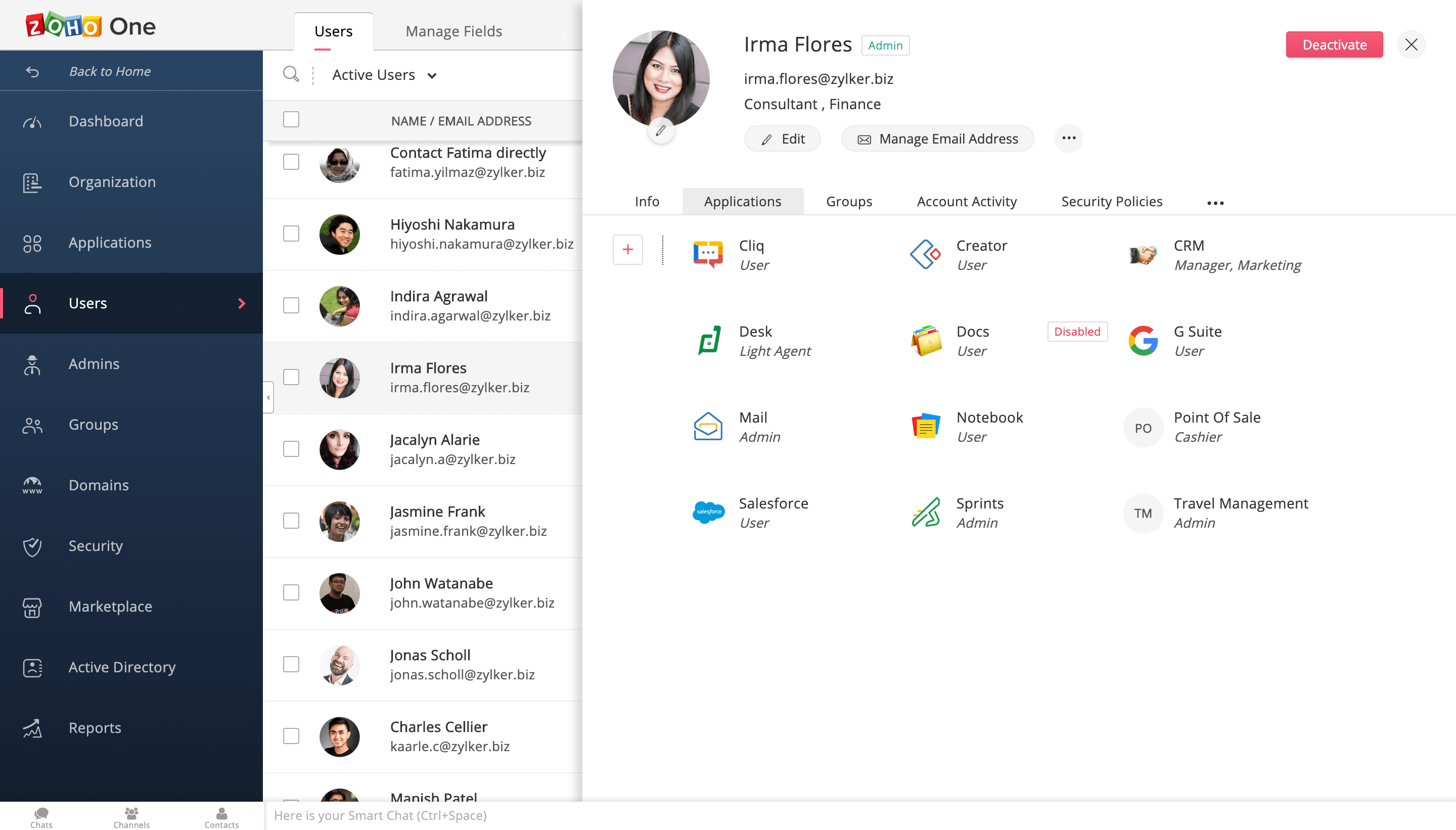Click the Security sidebar shield icon
The width and height of the screenshot is (1456, 830).
[32, 546]
